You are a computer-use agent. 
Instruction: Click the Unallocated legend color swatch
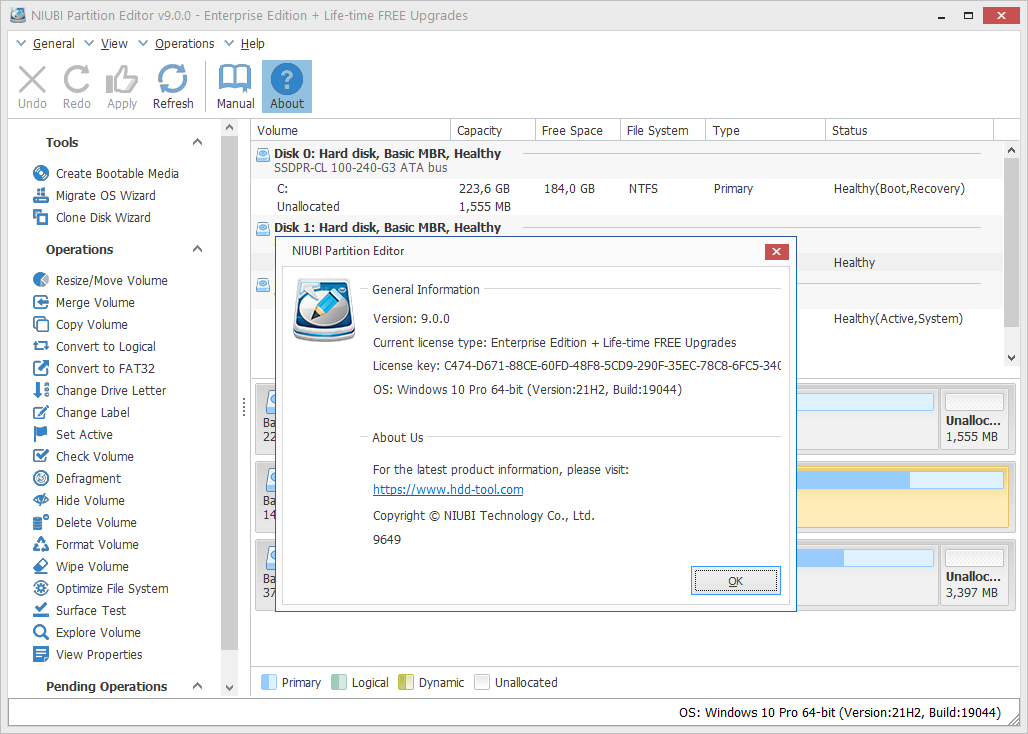coord(482,682)
